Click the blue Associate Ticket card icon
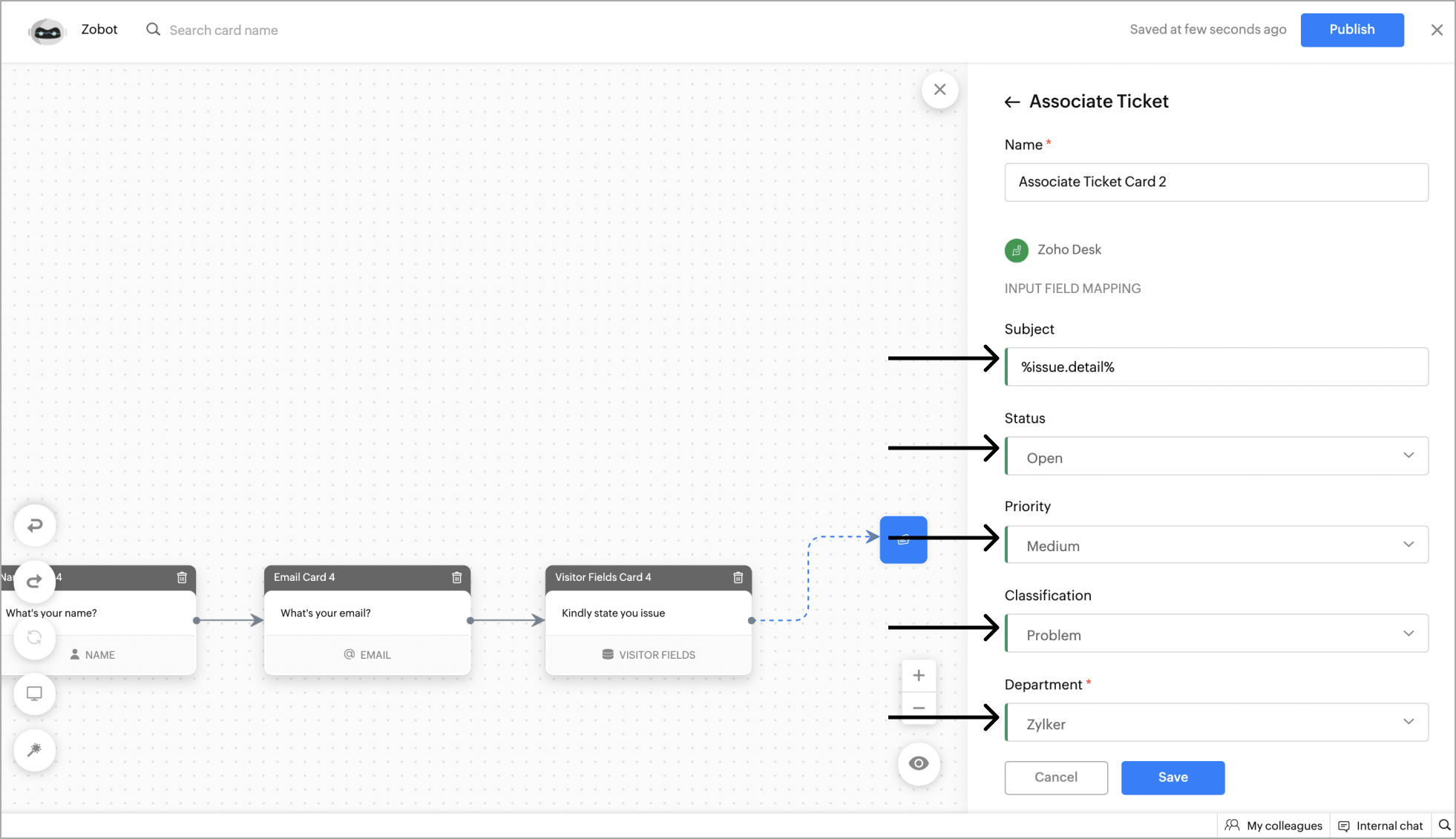Screen dimensions: 1456x839 pyautogui.click(x=902, y=539)
